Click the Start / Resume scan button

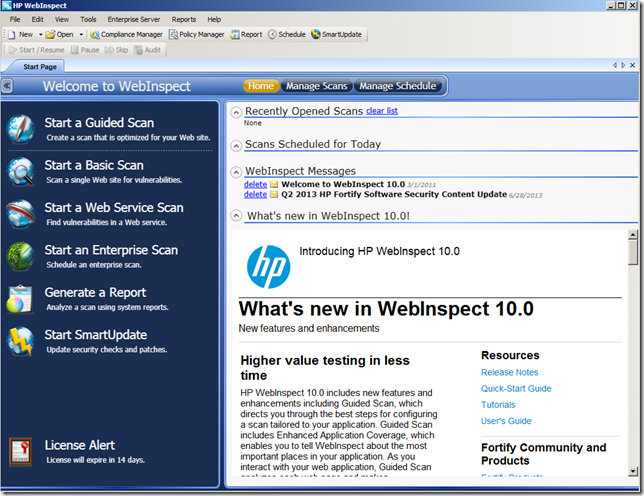pyautogui.click(x=37, y=50)
